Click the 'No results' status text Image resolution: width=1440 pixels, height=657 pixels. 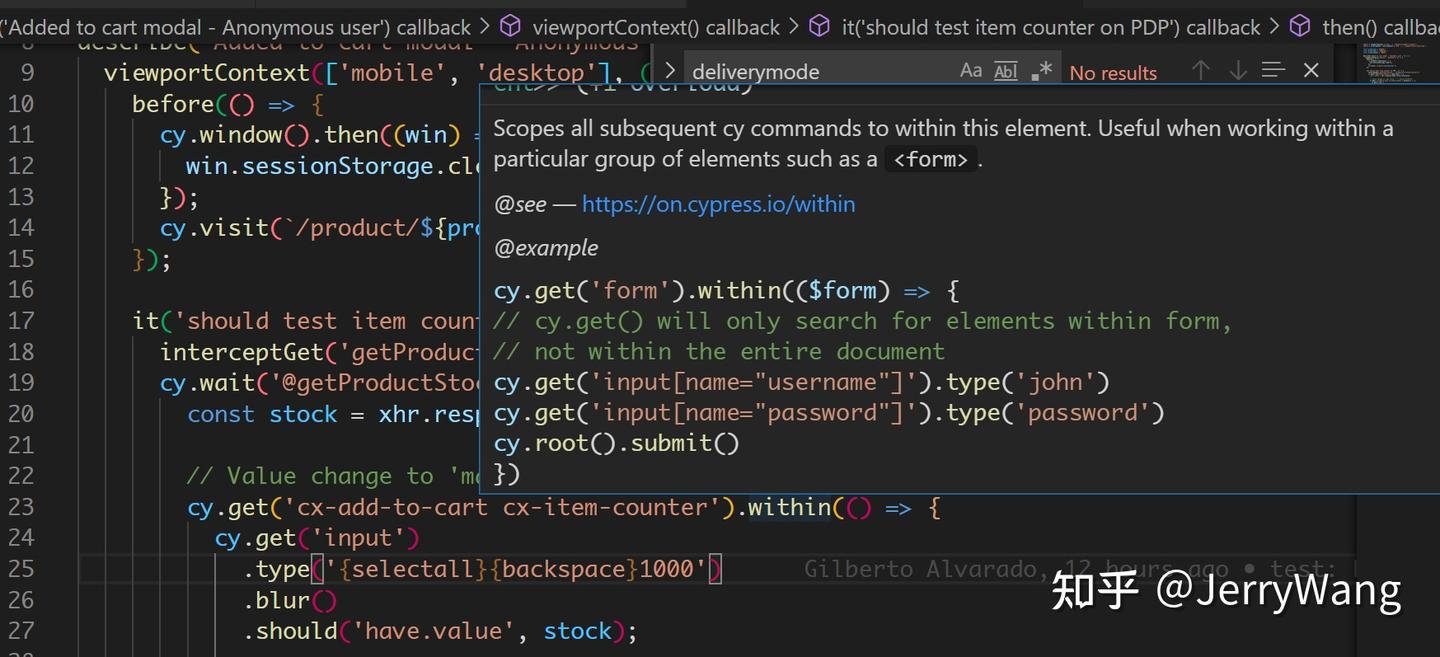pos(1113,72)
